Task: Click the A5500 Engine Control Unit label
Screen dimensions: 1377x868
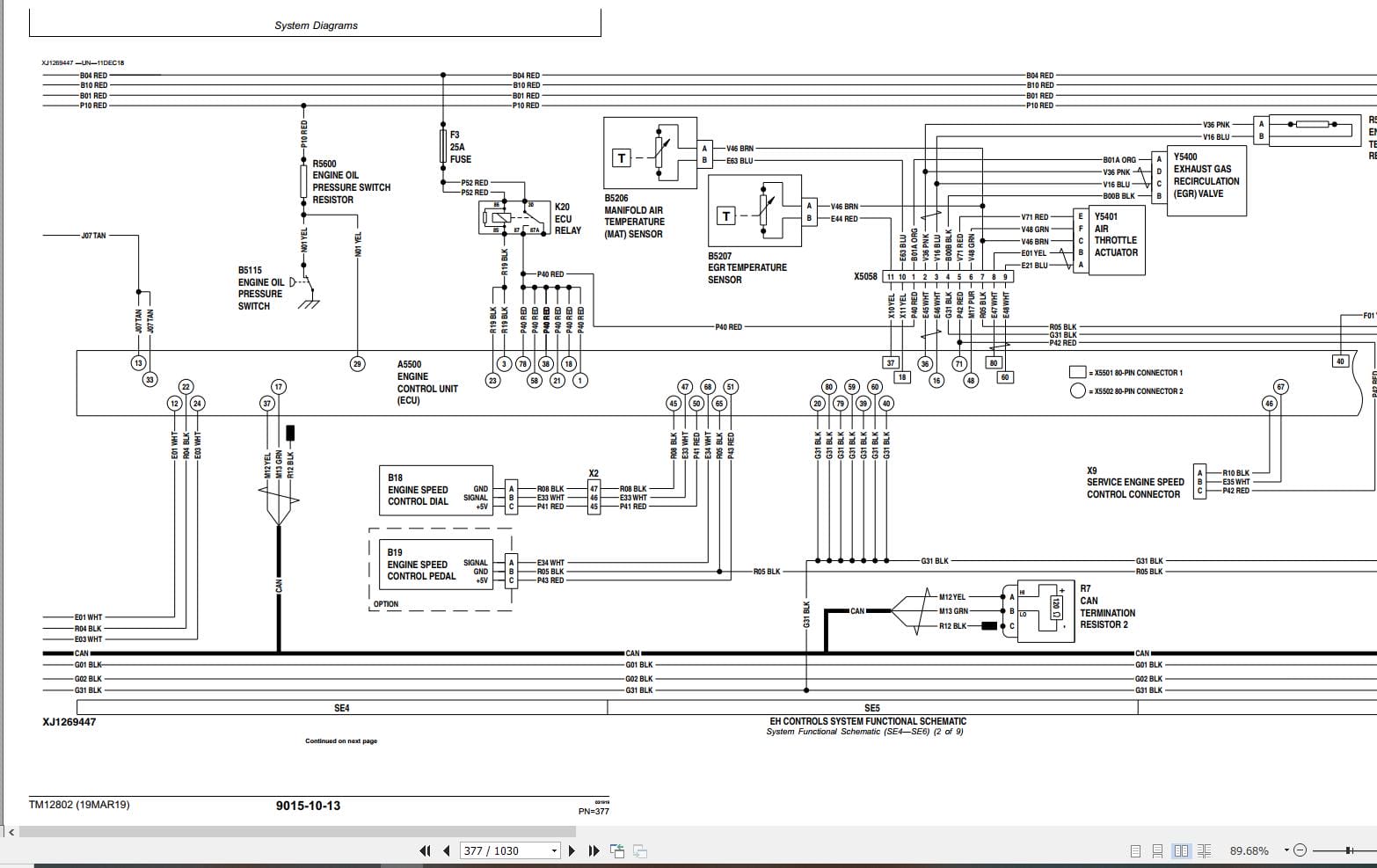Action: tap(427, 383)
